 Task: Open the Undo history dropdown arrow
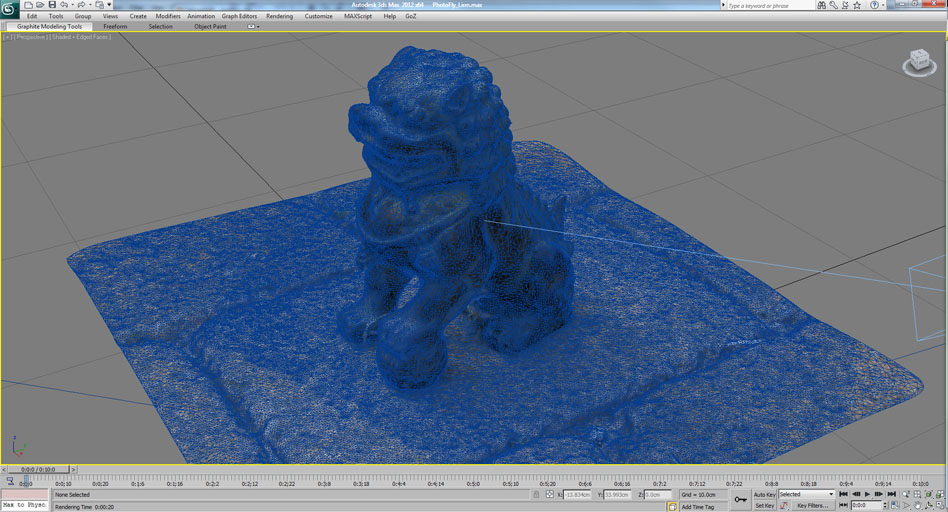pos(72,5)
